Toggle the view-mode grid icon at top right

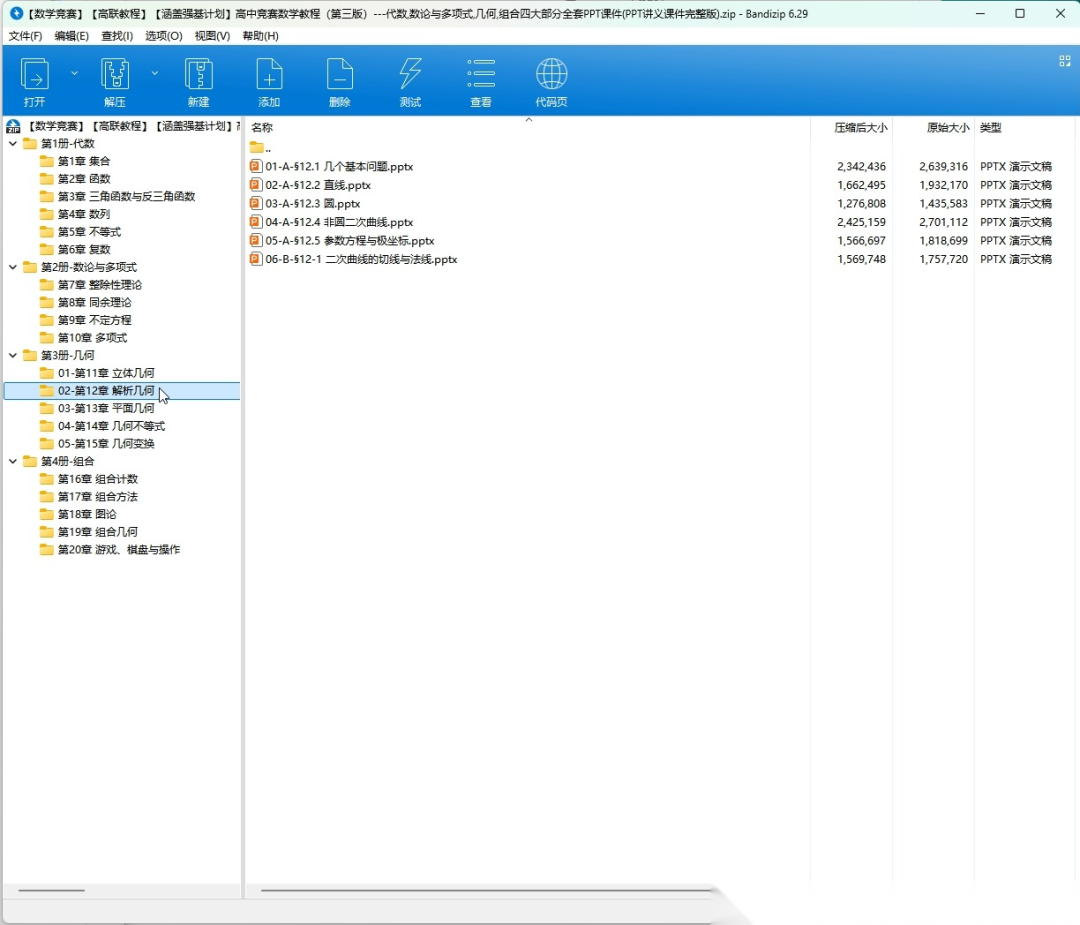click(x=1065, y=61)
